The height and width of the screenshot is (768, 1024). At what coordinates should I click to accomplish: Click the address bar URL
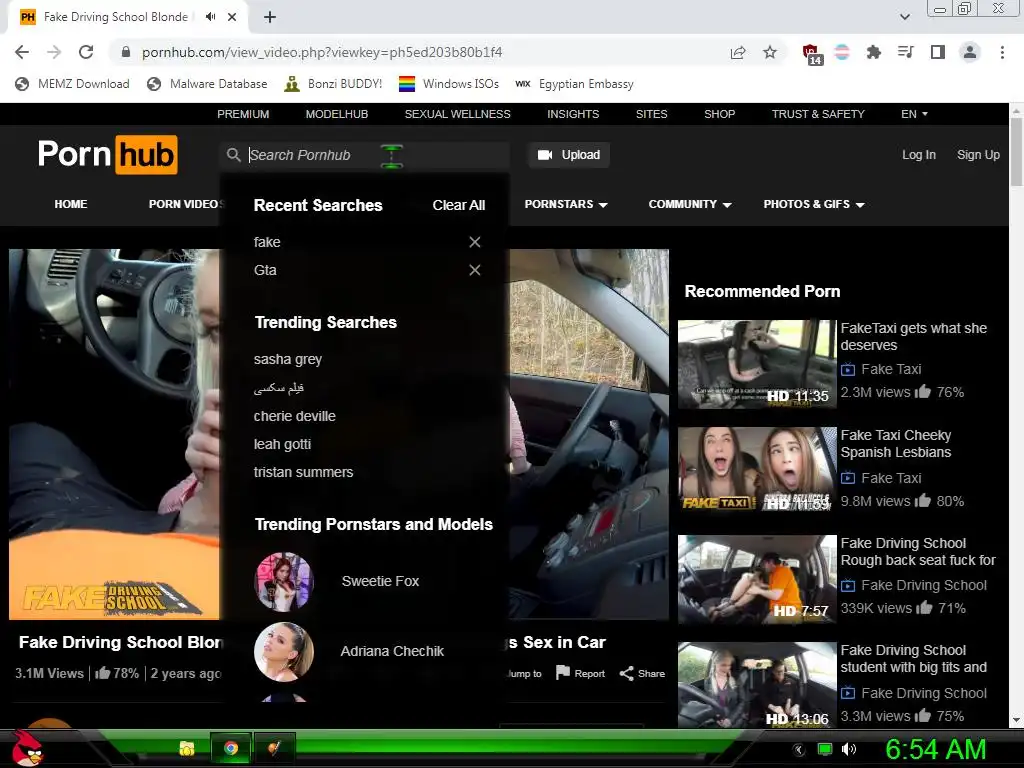click(x=322, y=52)
